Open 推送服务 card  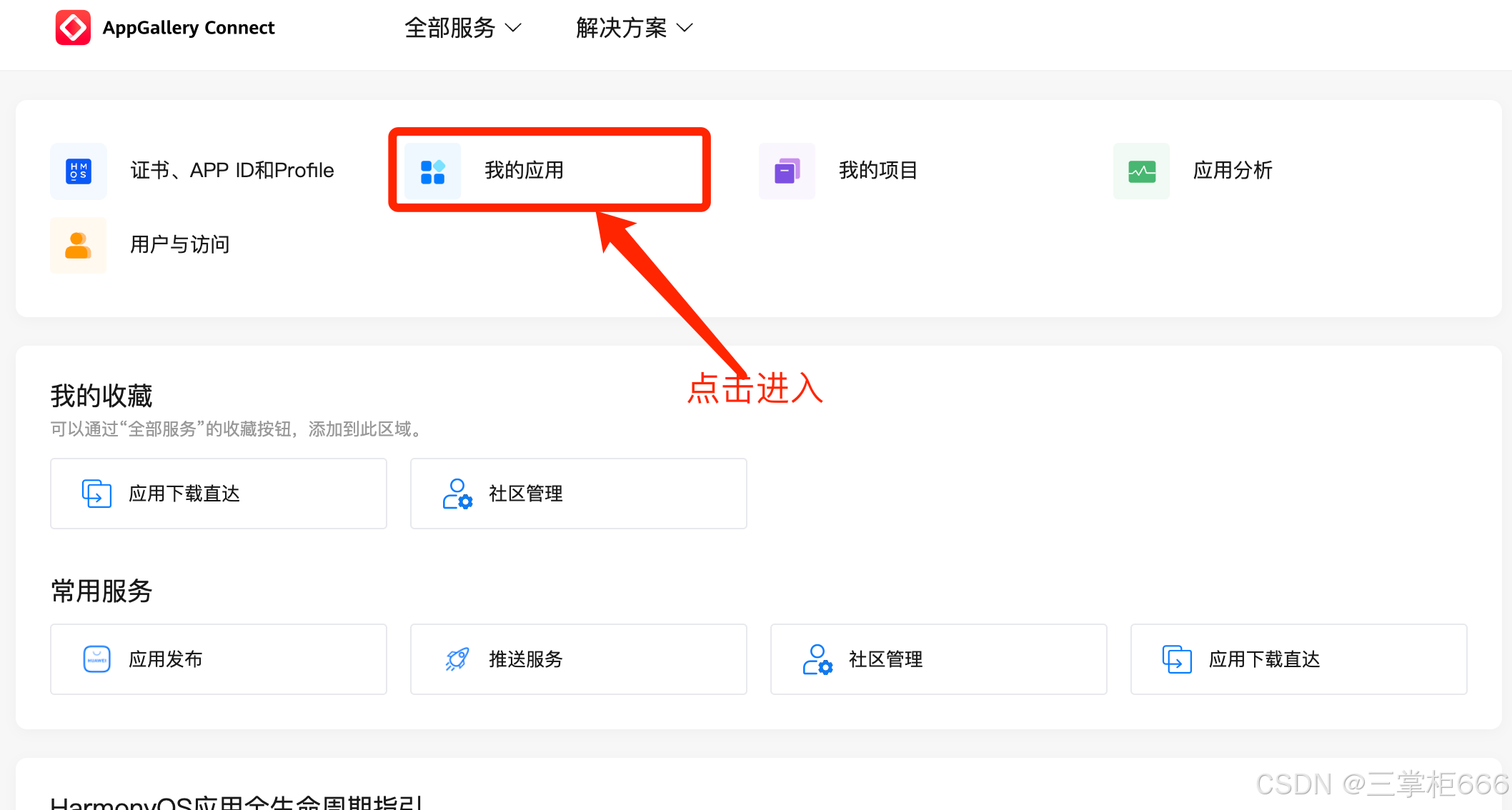[579, 659]
